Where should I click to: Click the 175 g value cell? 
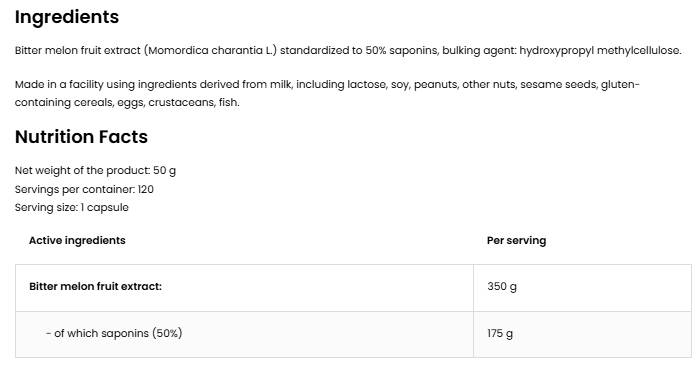(x=582, y=334)
